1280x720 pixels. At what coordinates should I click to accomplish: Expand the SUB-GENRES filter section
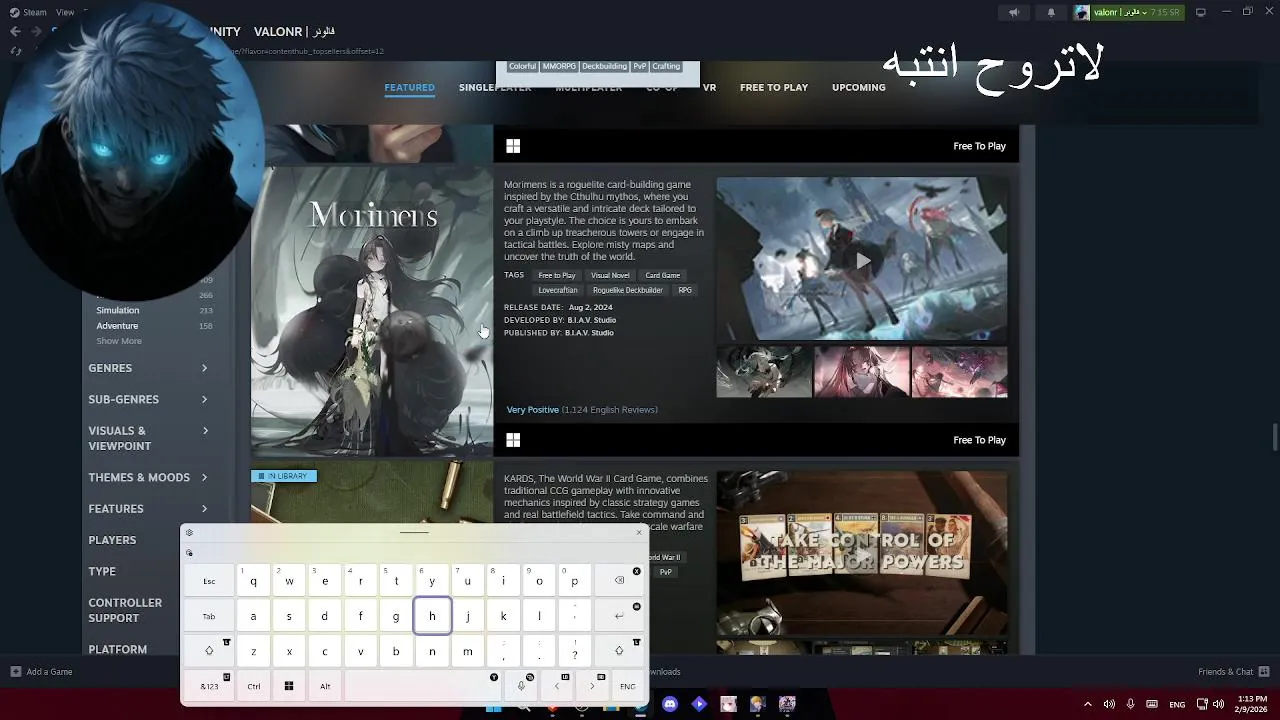[148, 399]
